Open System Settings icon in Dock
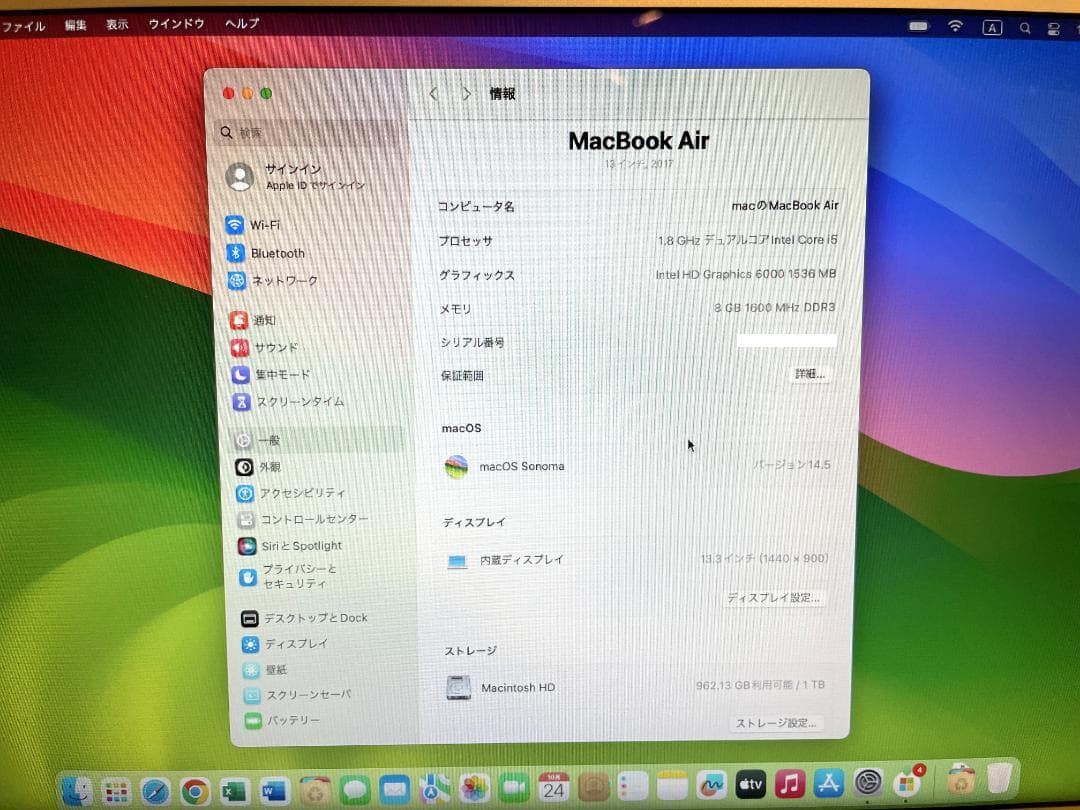This screenshot has height=810, width=1080. [868, 782]
